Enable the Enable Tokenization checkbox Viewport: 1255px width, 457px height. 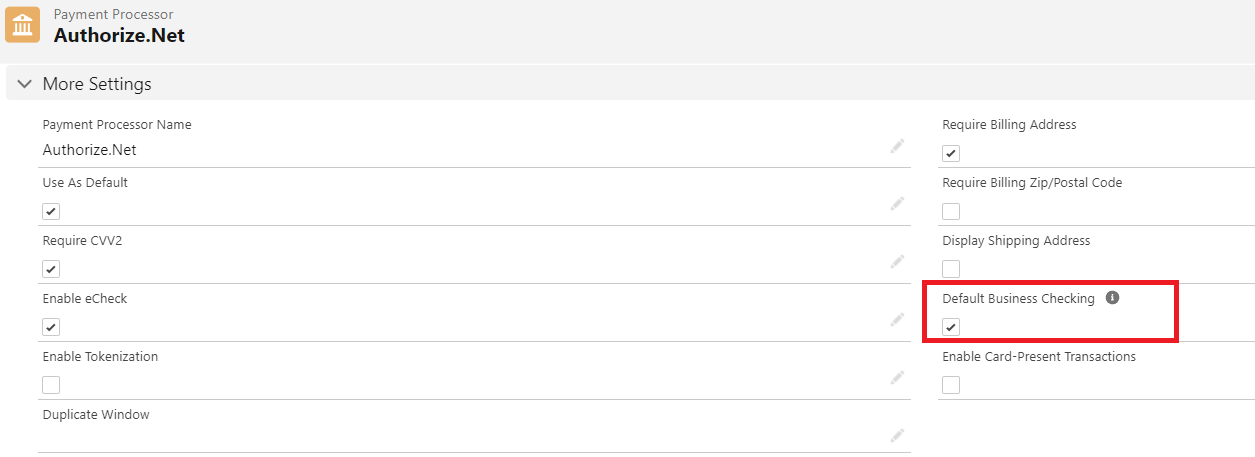[x=51, y=385]
